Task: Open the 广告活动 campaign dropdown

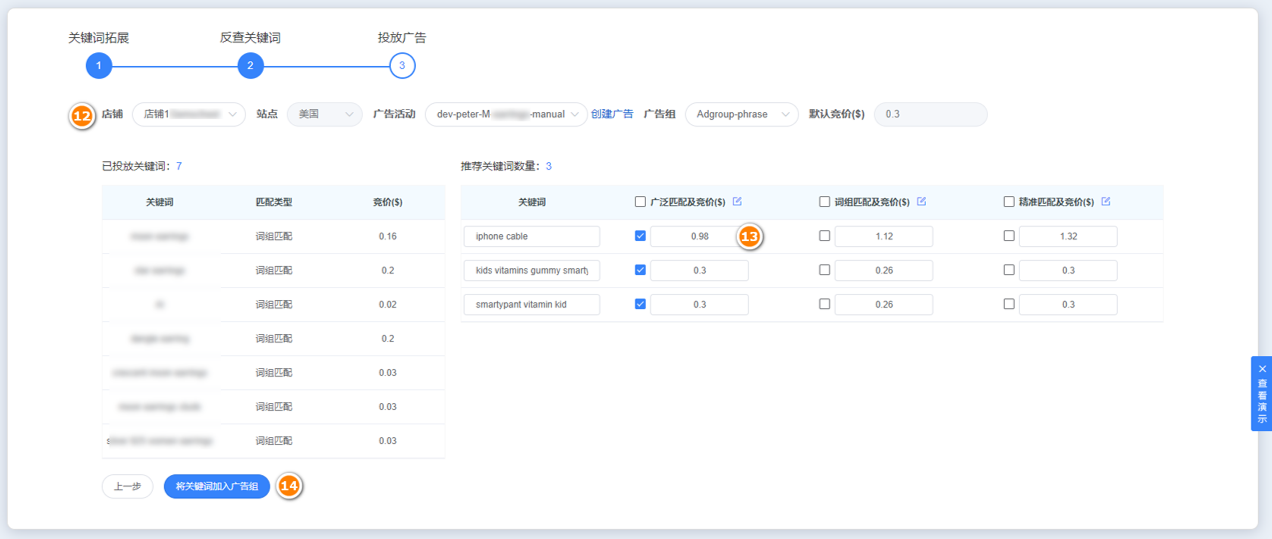Action: point(506,114)
